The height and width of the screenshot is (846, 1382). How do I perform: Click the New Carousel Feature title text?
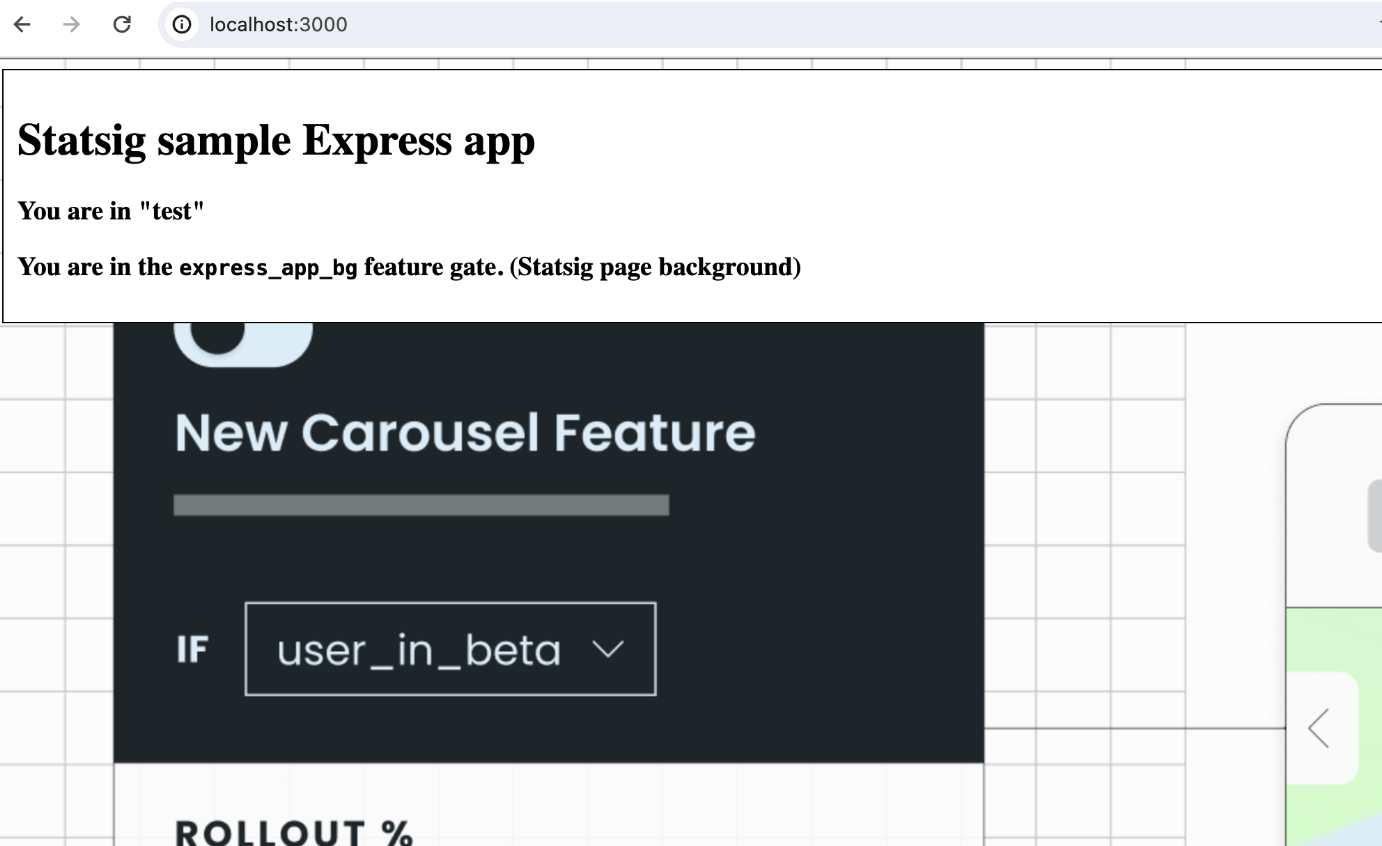point(466,432)
